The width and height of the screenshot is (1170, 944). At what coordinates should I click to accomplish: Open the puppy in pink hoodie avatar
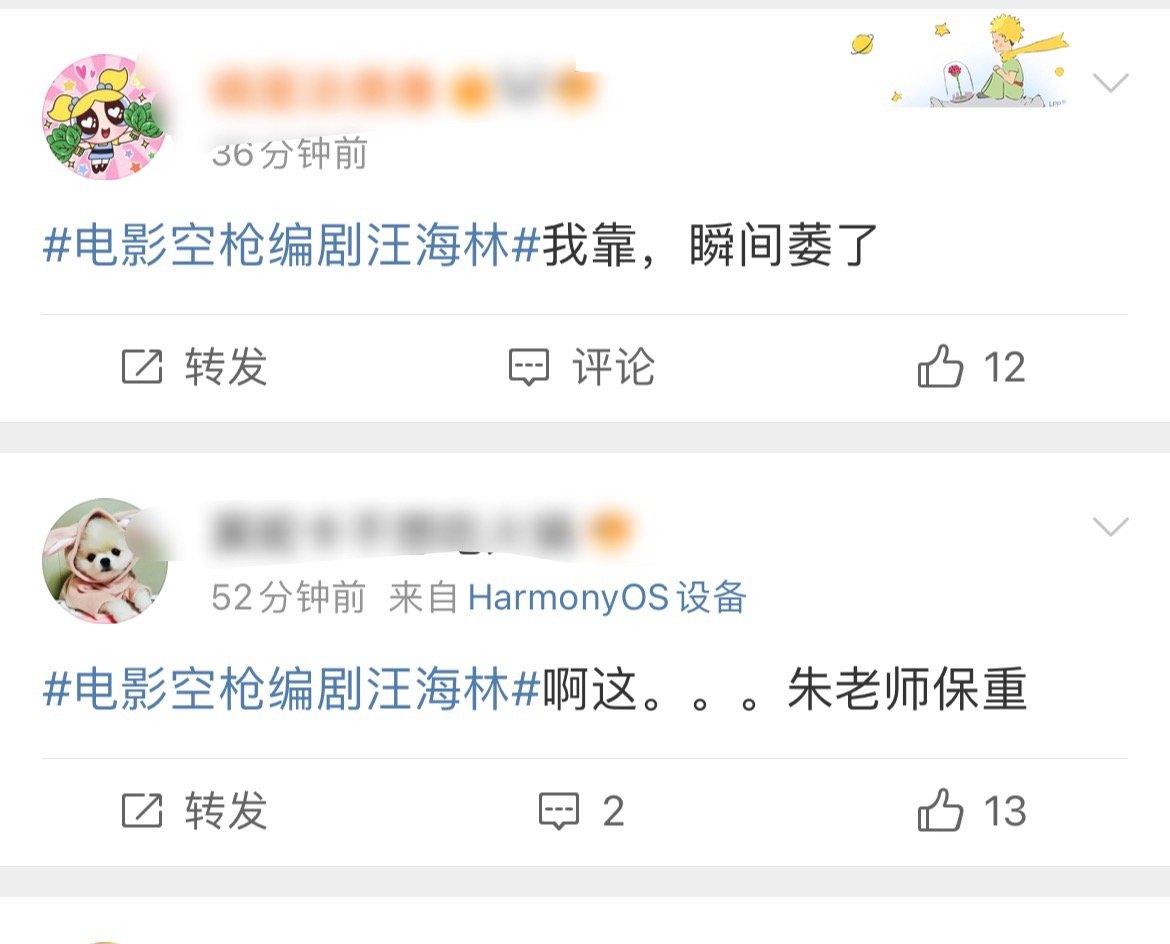[104, 560]
